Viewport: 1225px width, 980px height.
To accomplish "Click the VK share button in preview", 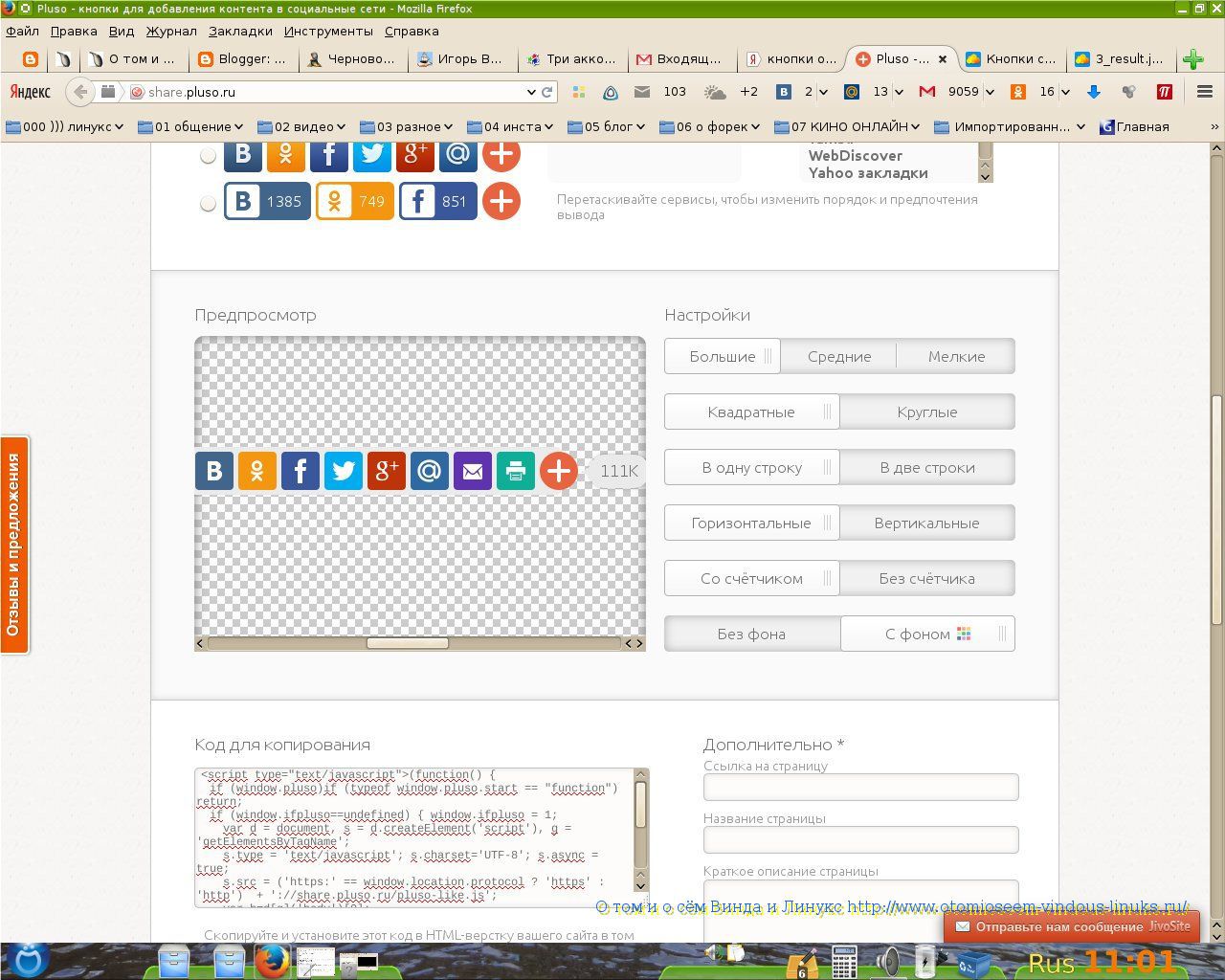I will point(214,471).
